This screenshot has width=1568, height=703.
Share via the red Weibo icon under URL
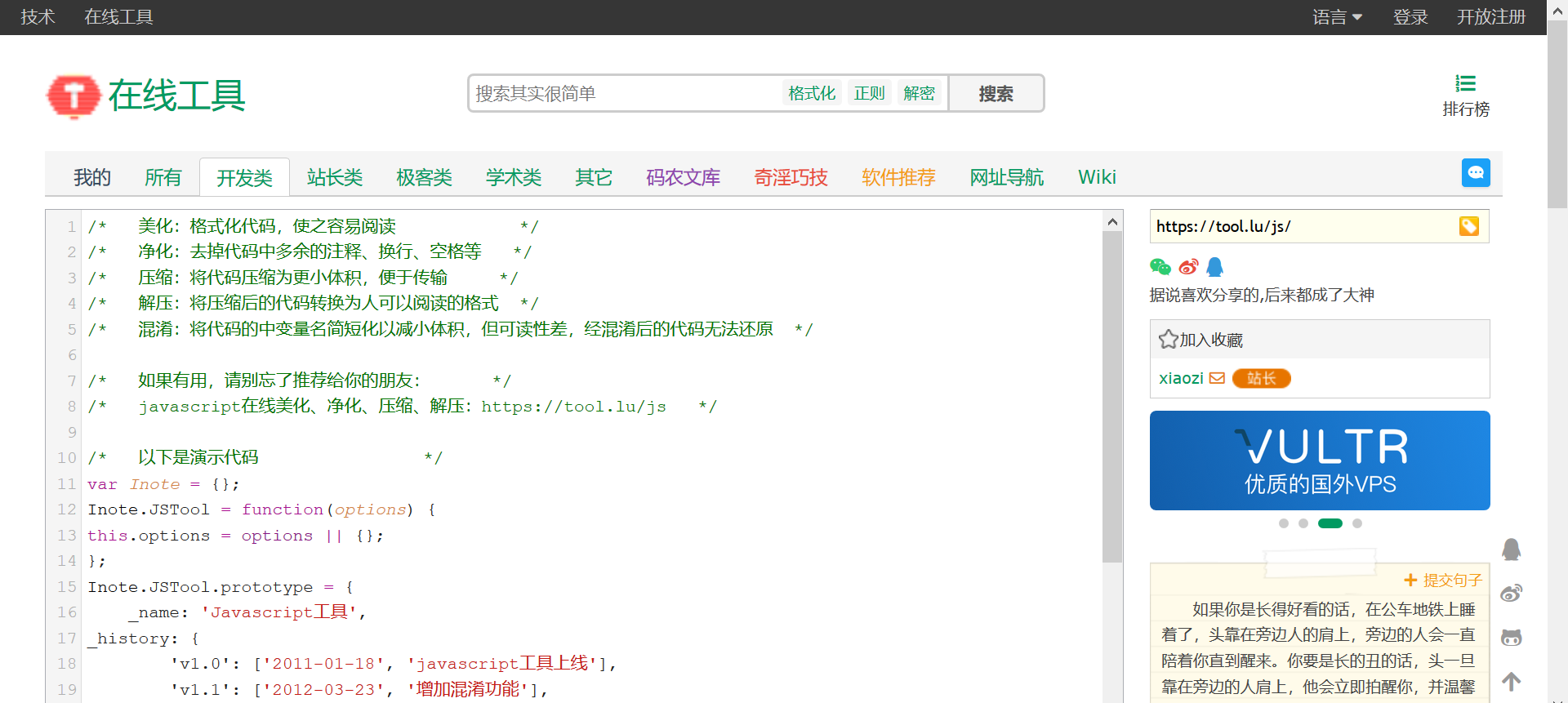tap(1188, 267)
